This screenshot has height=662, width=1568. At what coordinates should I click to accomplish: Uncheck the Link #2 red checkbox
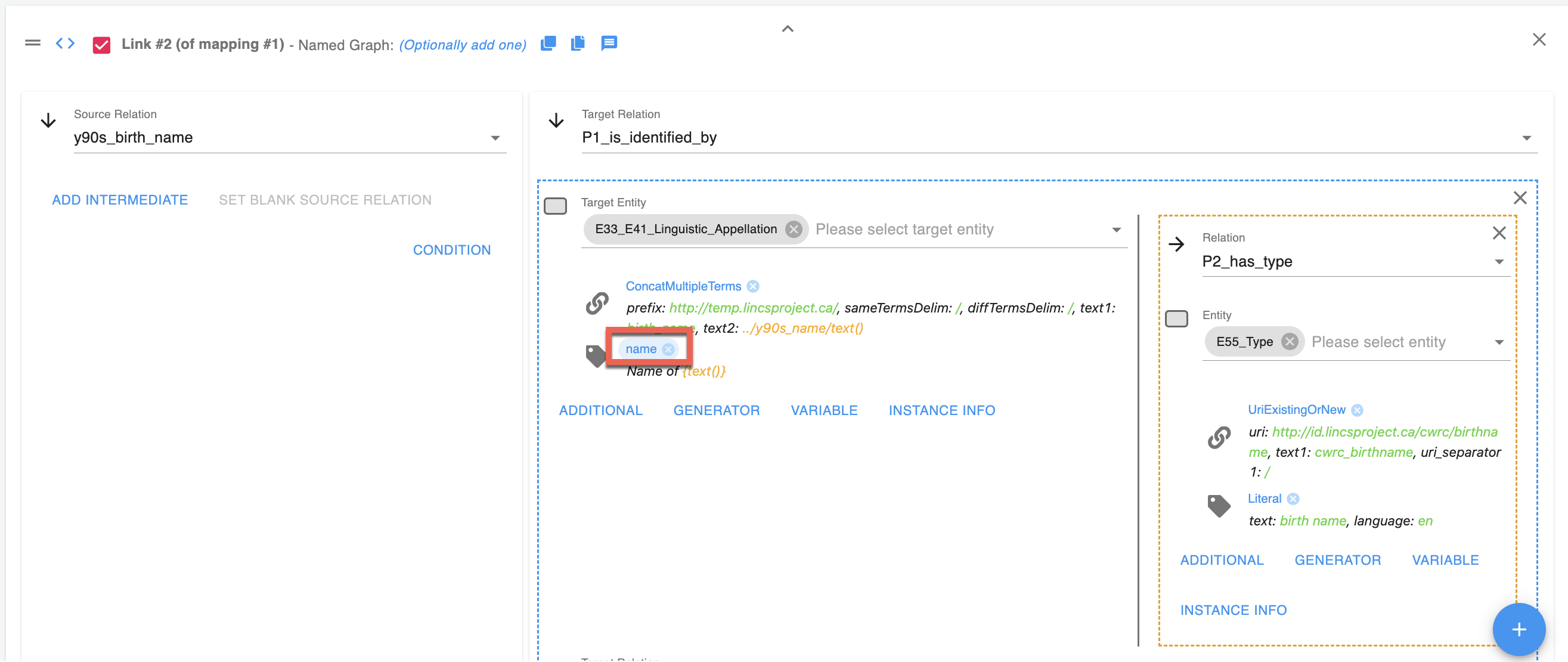click(101, 45)
